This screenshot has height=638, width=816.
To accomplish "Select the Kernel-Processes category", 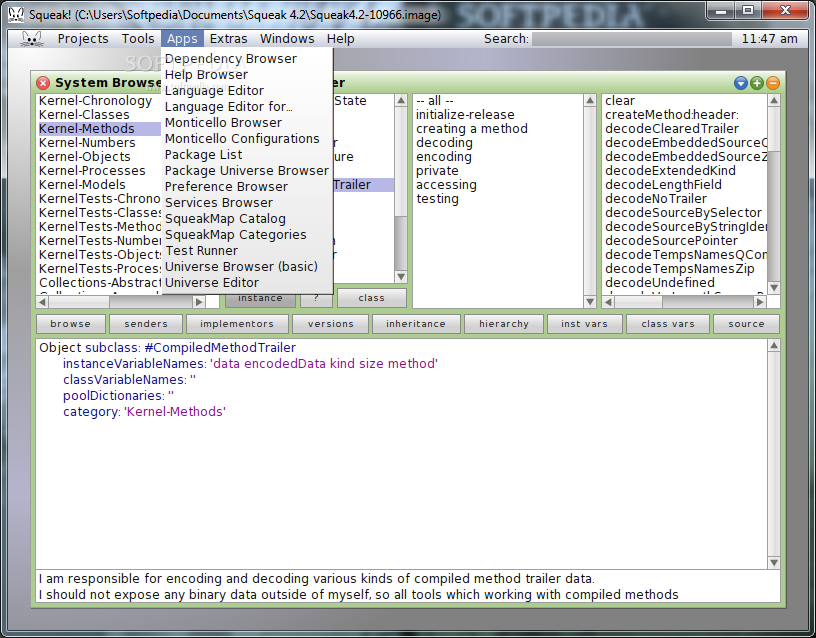I will [93, 171].
